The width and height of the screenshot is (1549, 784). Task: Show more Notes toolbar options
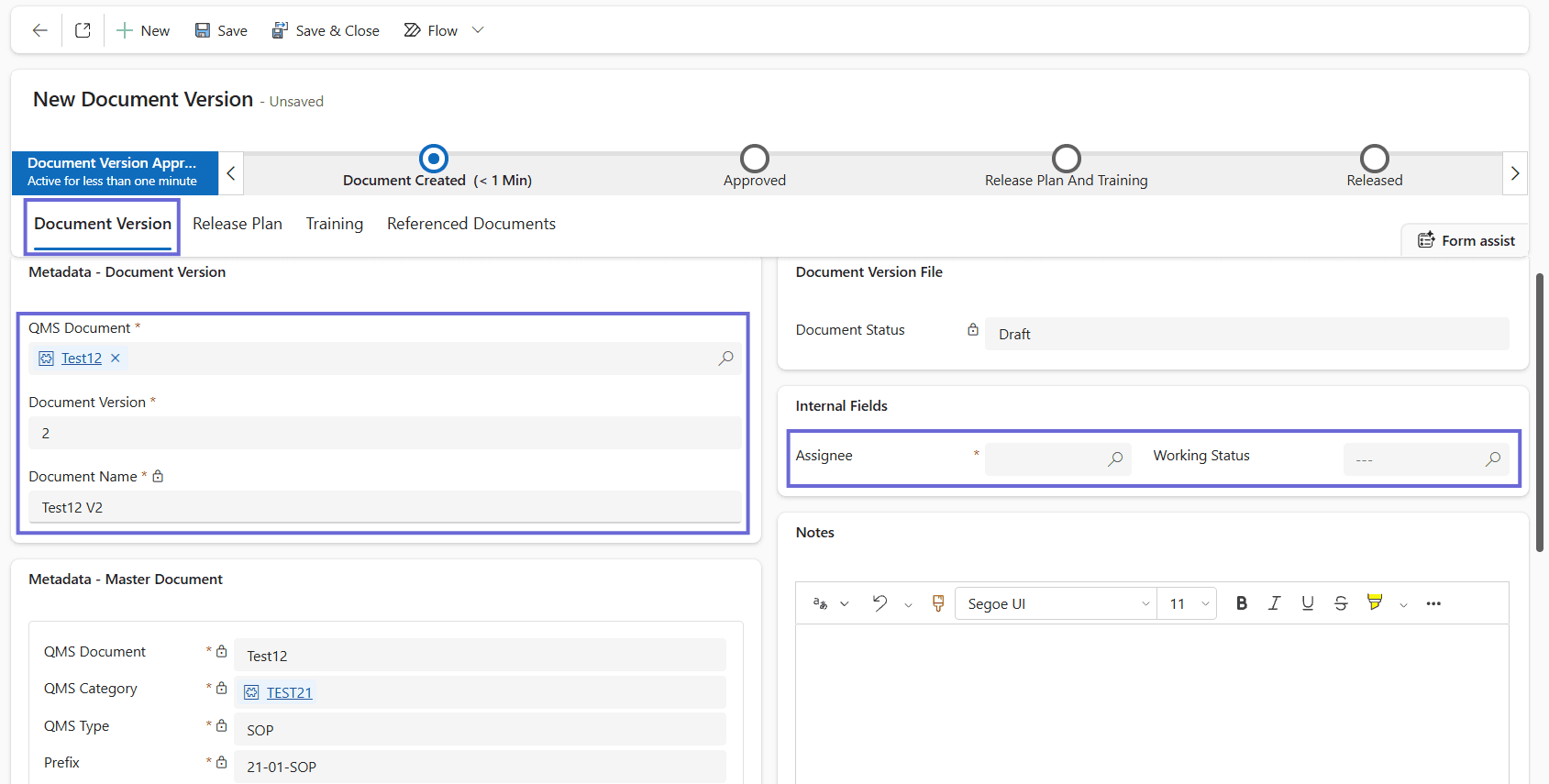point(1433,603)
